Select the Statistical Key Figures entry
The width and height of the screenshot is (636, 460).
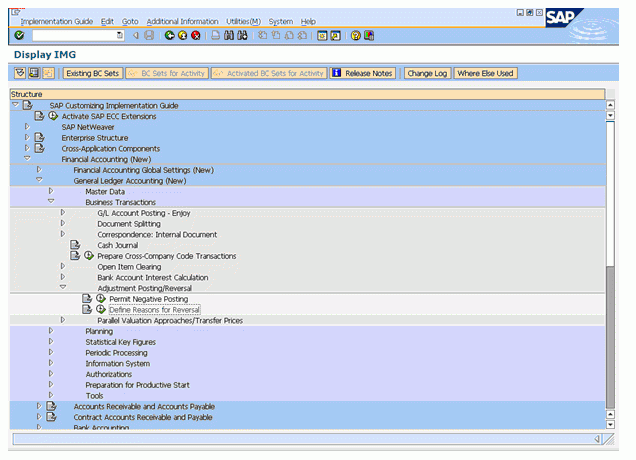(120, 342)
